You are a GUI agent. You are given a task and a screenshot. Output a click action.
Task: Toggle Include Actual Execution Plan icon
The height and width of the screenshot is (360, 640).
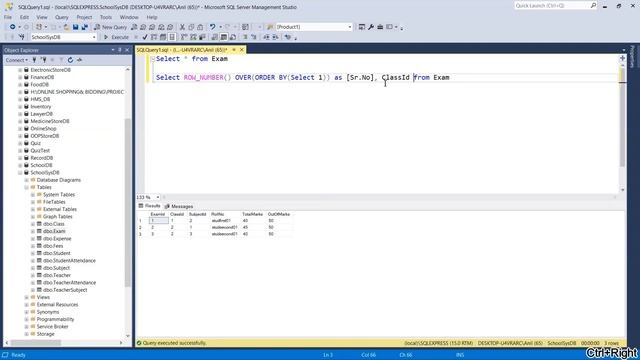[x=184, y=37]
